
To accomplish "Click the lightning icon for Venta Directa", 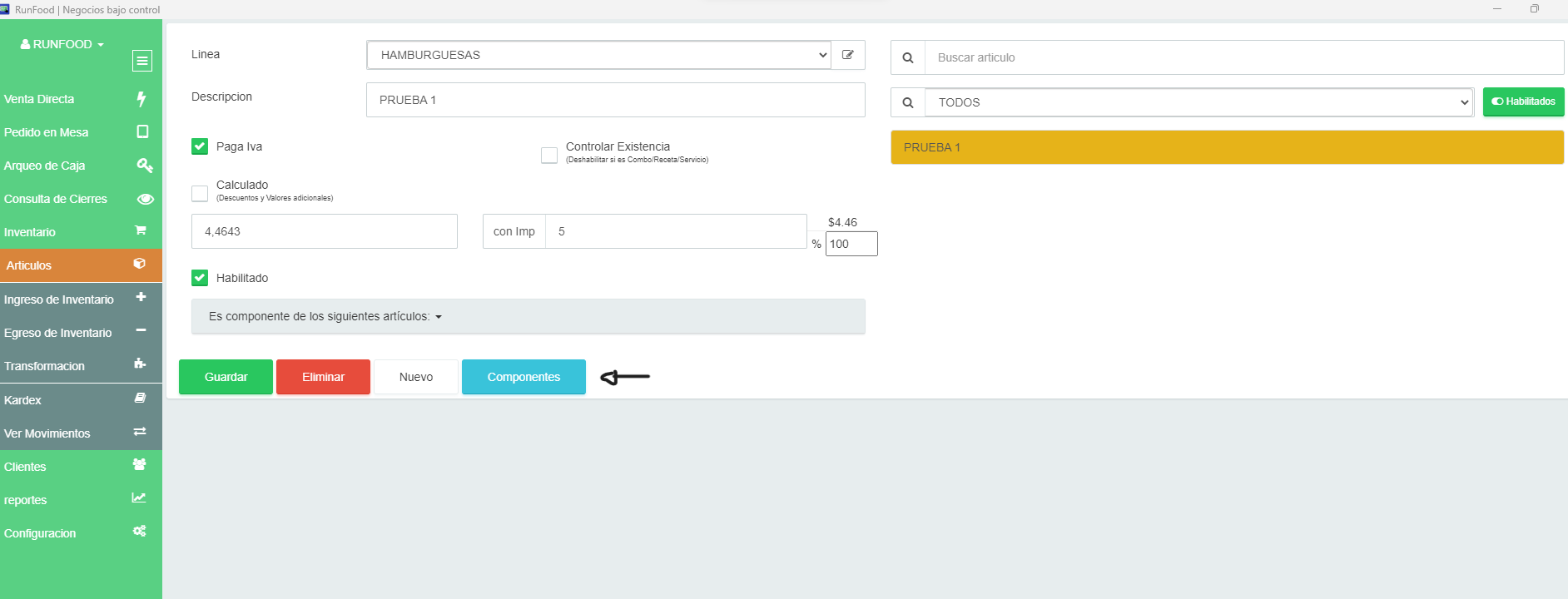I will tap(141, 99).
